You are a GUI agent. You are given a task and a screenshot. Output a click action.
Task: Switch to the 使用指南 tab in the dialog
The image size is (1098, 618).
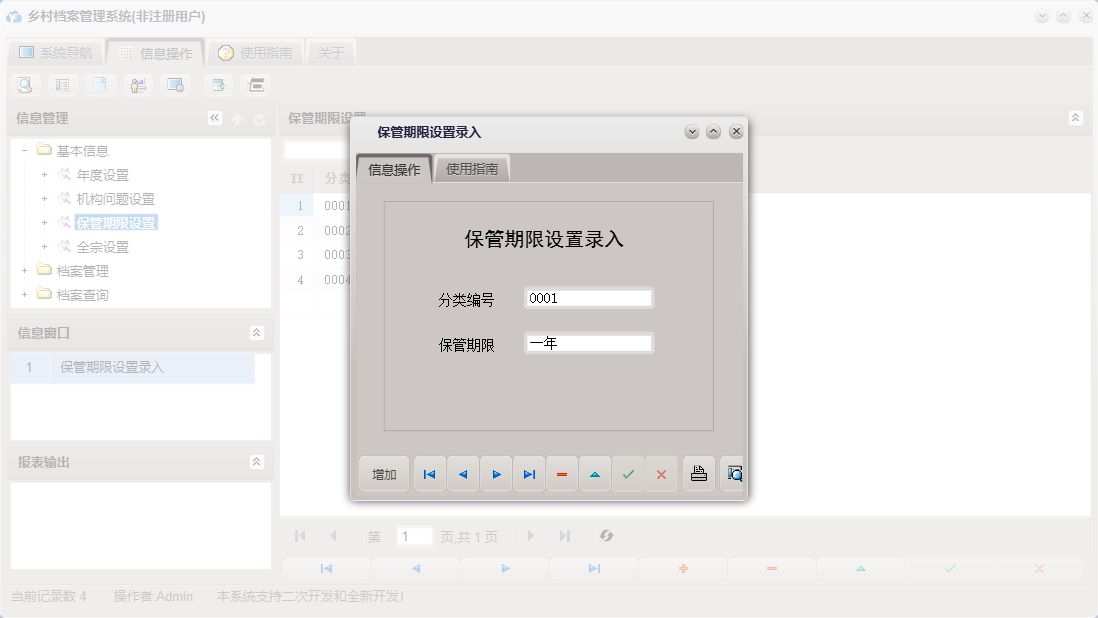click(470, 168)
